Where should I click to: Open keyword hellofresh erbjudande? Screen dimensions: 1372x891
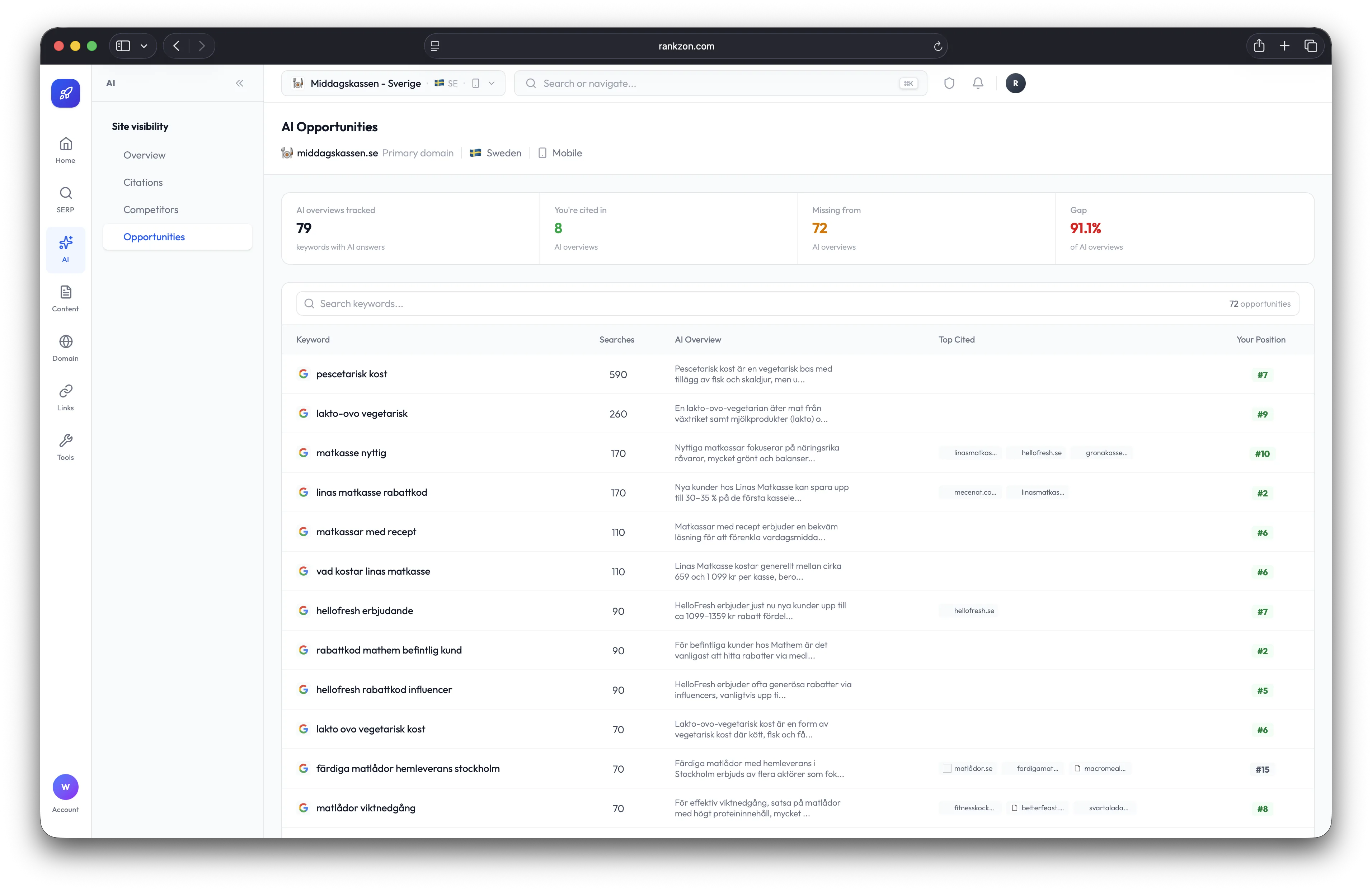click(364, 610)
